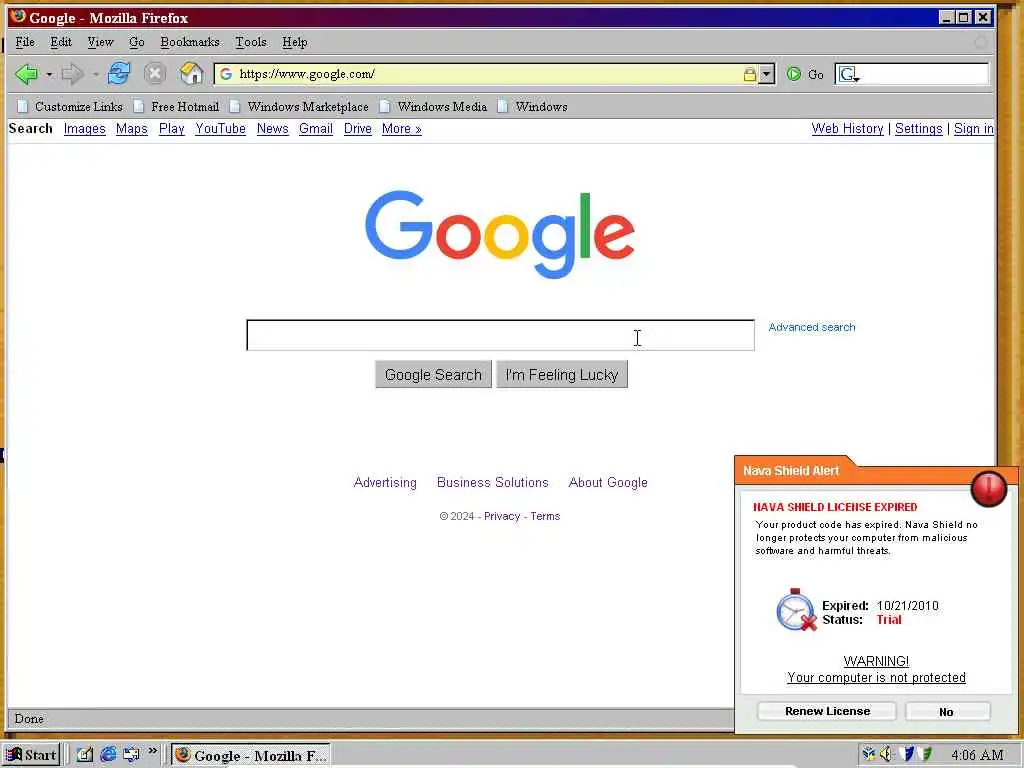Open the Go menu
The image size is (1024, 768).
(x=136, y=42)
